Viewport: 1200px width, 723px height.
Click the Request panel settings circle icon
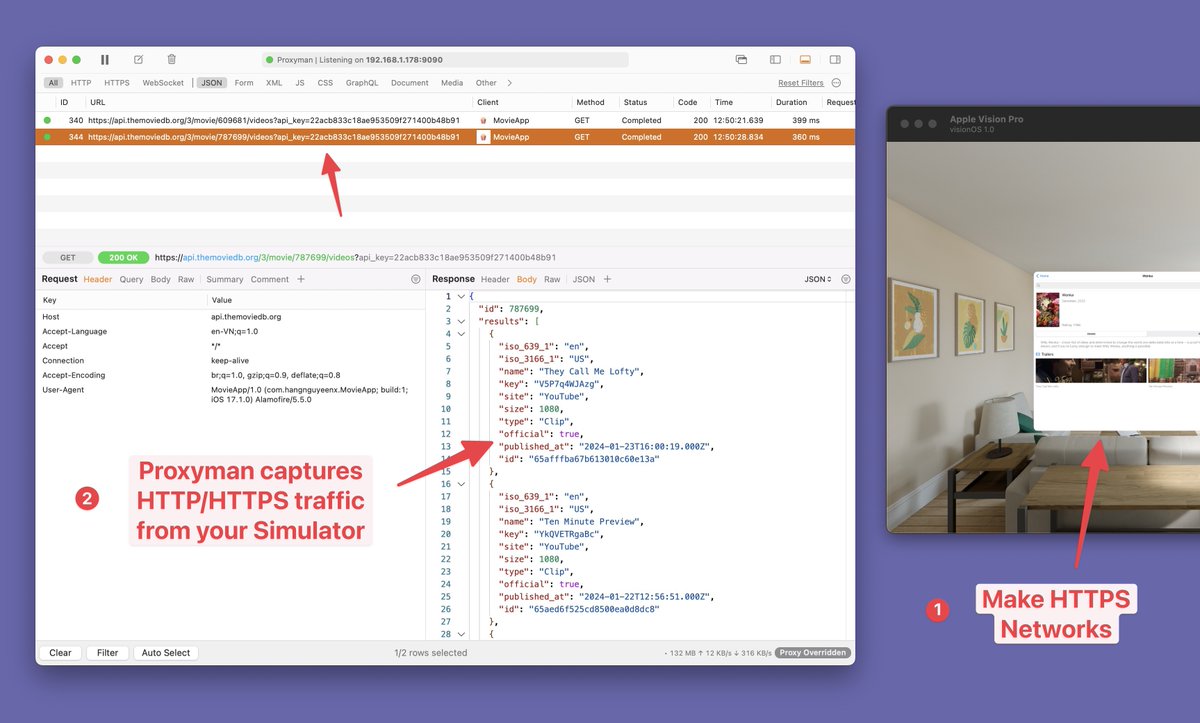click(416, 280)
